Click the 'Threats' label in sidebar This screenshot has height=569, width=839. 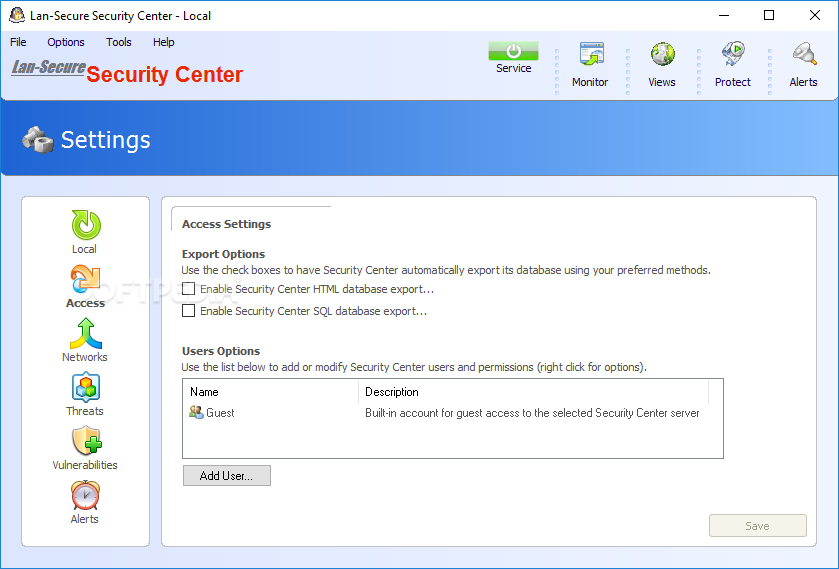[x=85, y=411]
